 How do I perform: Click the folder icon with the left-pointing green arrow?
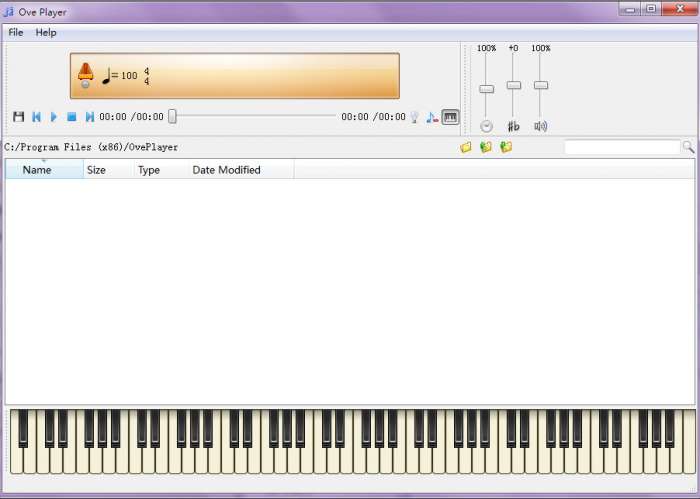[x=486, y=147]
